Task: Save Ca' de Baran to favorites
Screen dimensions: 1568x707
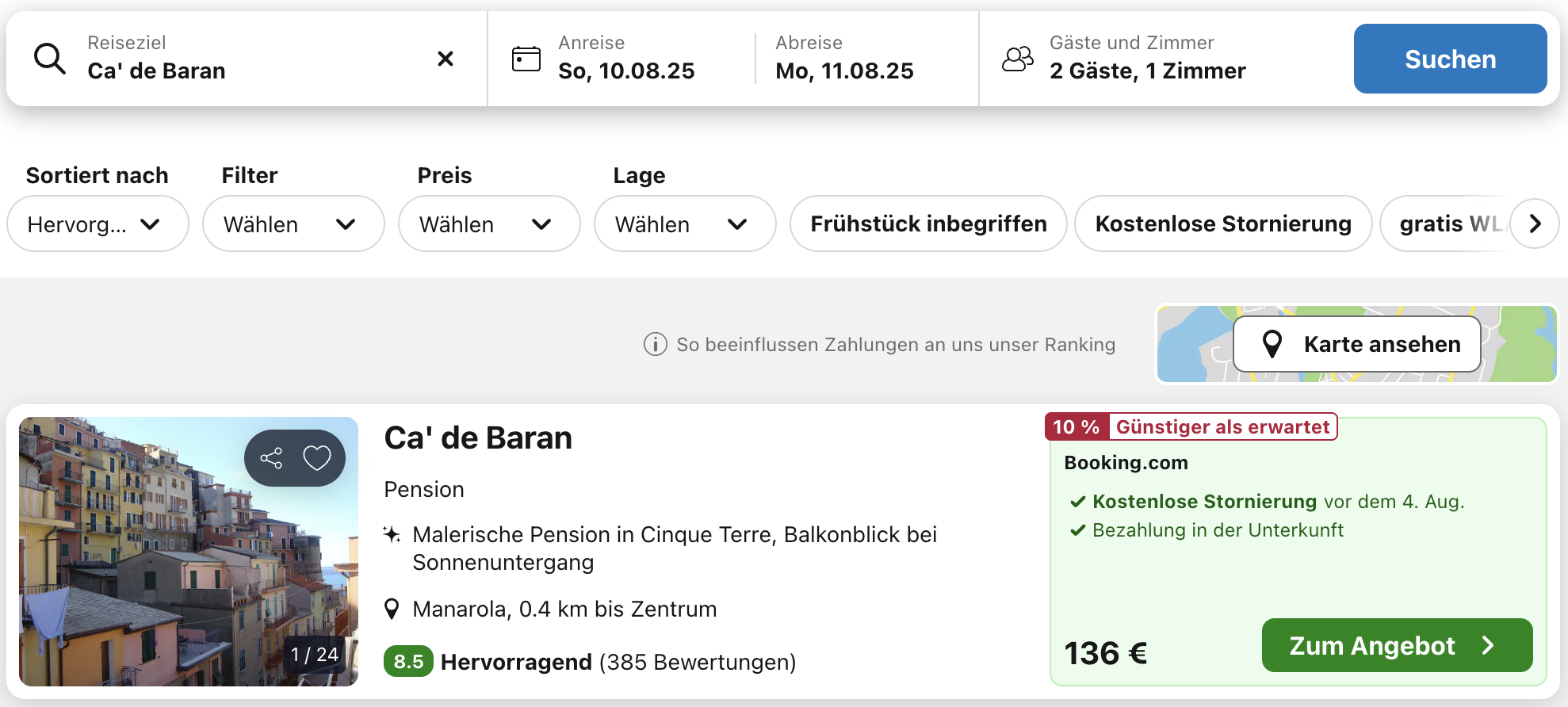Action: pyautogui.click(x=317, y=458)
